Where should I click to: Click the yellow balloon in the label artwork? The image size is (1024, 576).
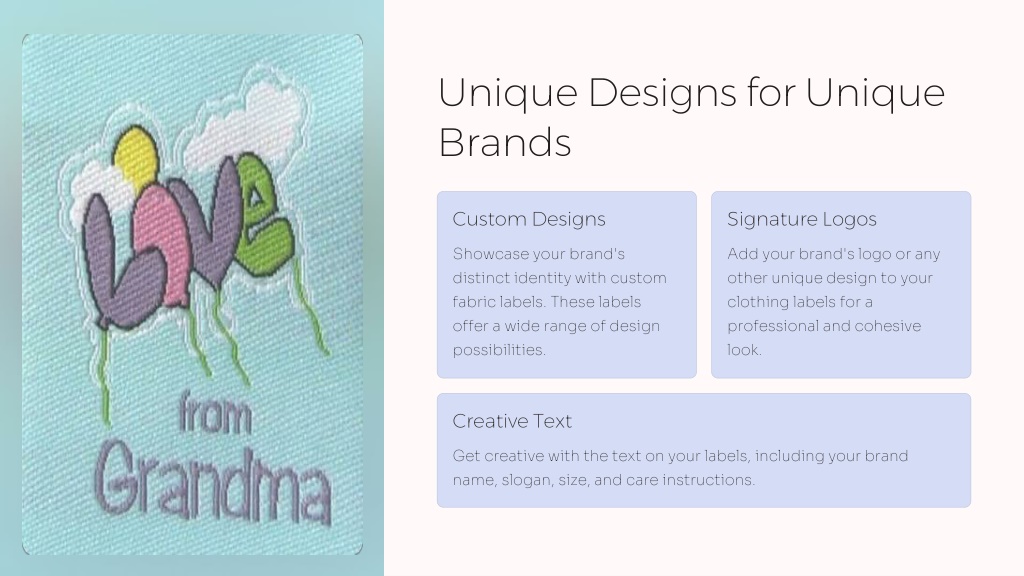135,157
